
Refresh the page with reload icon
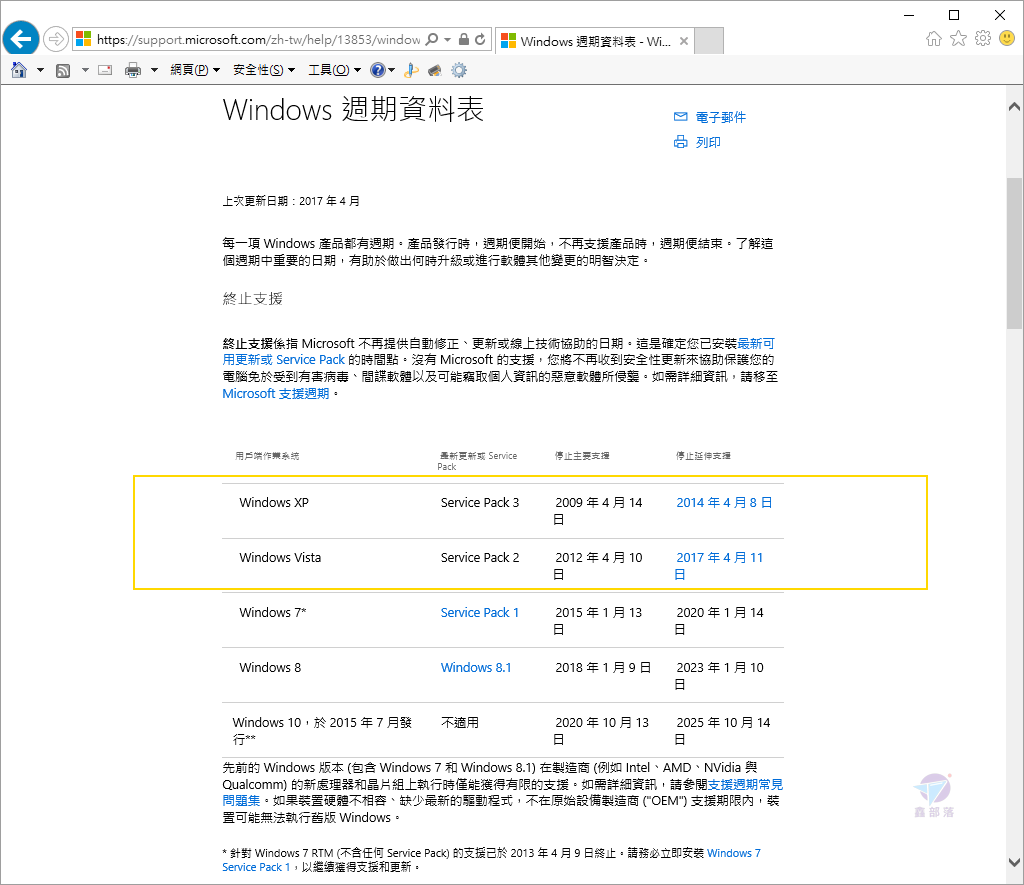pos(480,39)
